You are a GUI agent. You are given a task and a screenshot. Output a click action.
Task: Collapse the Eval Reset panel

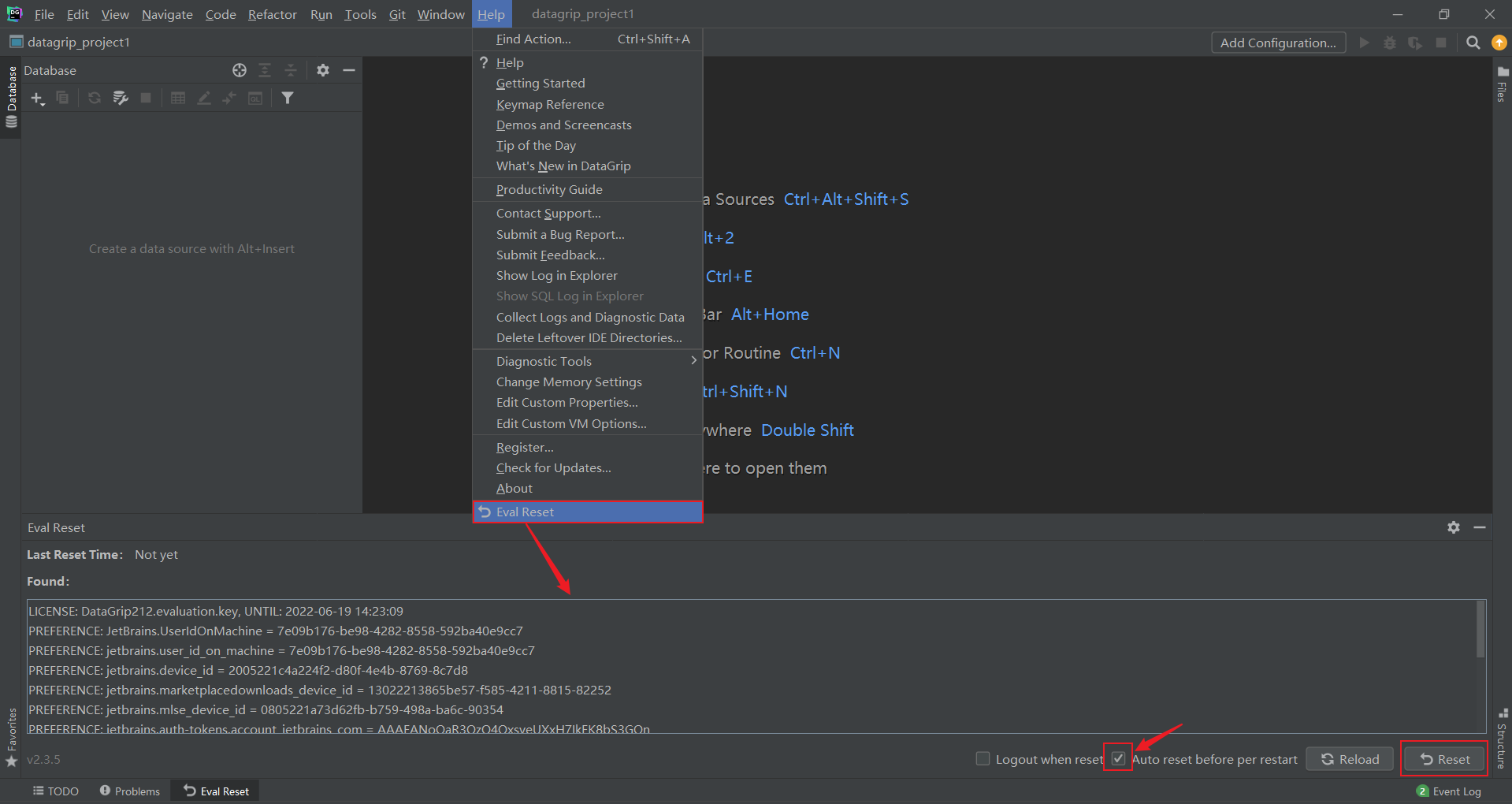coord(1480,527)
